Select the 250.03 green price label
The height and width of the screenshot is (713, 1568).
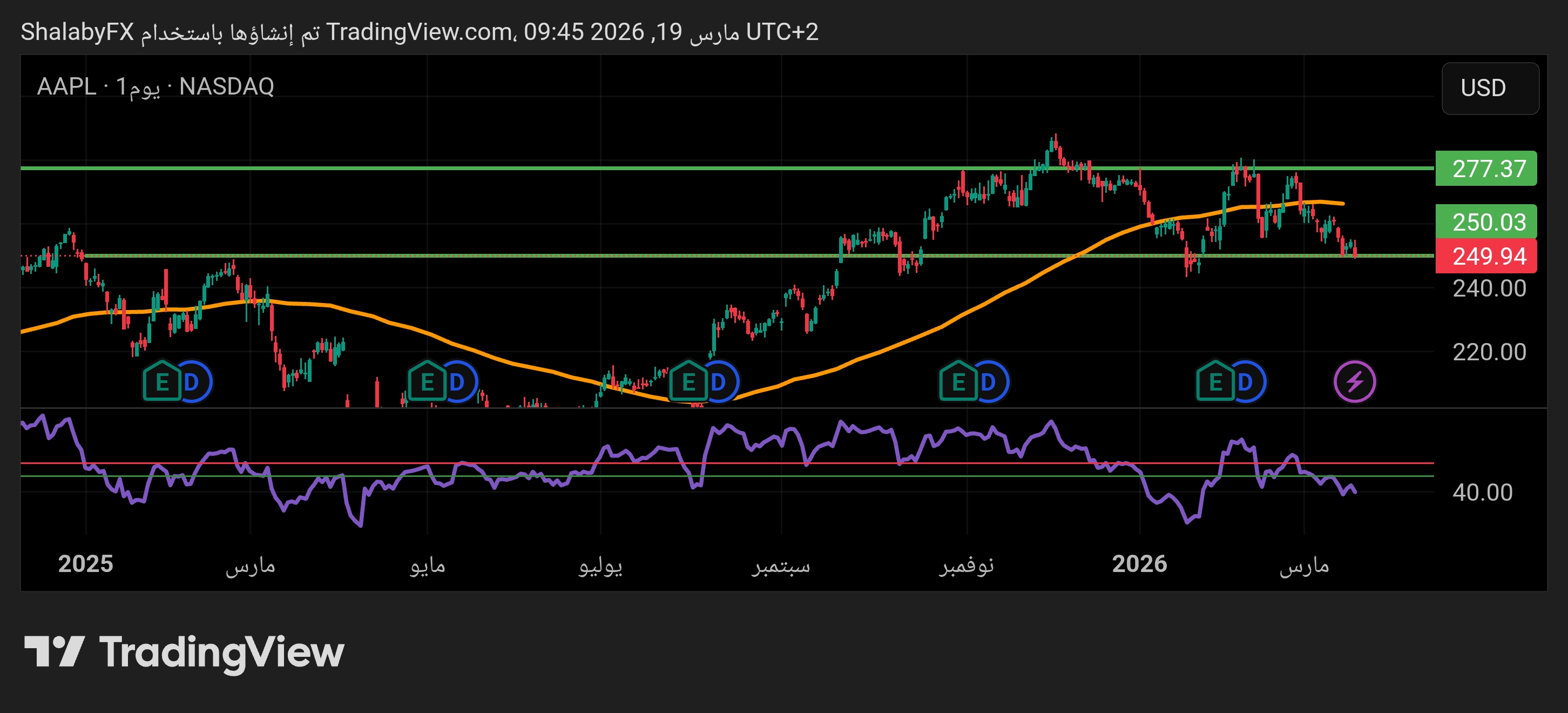[1485, 221]
